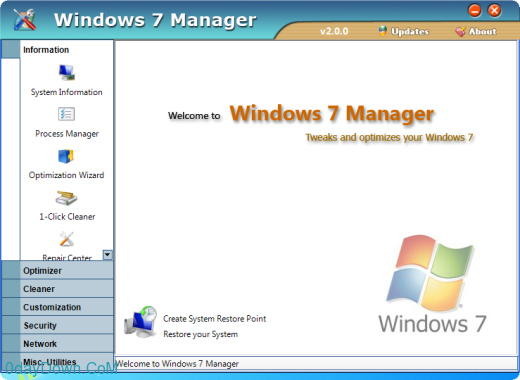Image resolution: width=520 pixels, height=380 pixels.
Task: Expand the Optimizer section
Action: click(57, 271)
